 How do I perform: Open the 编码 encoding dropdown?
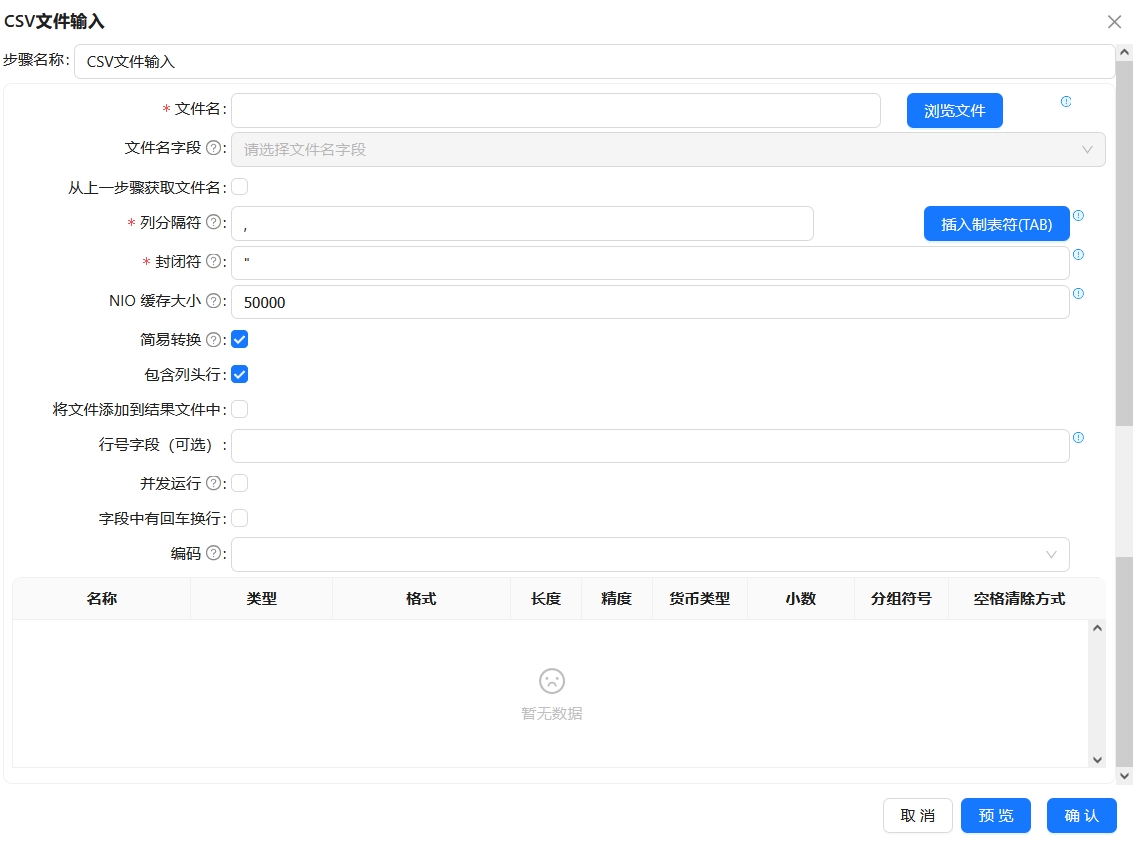point(650,554)
